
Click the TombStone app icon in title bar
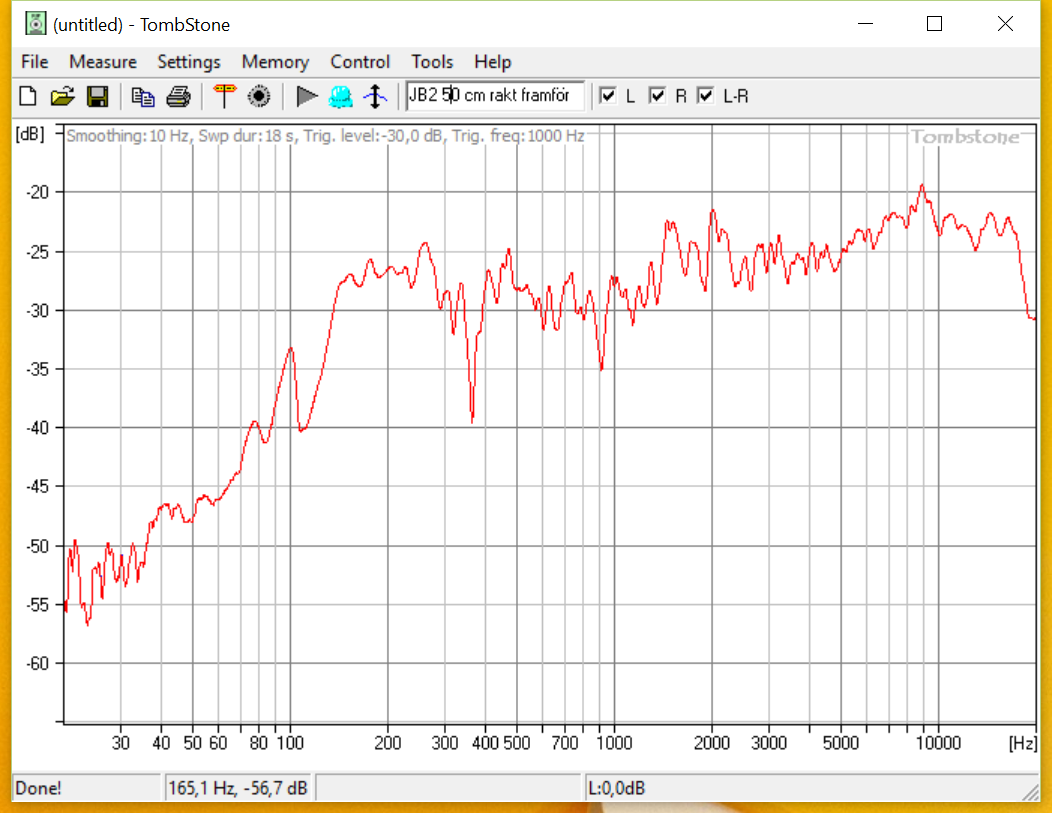[x=36, y=24]
